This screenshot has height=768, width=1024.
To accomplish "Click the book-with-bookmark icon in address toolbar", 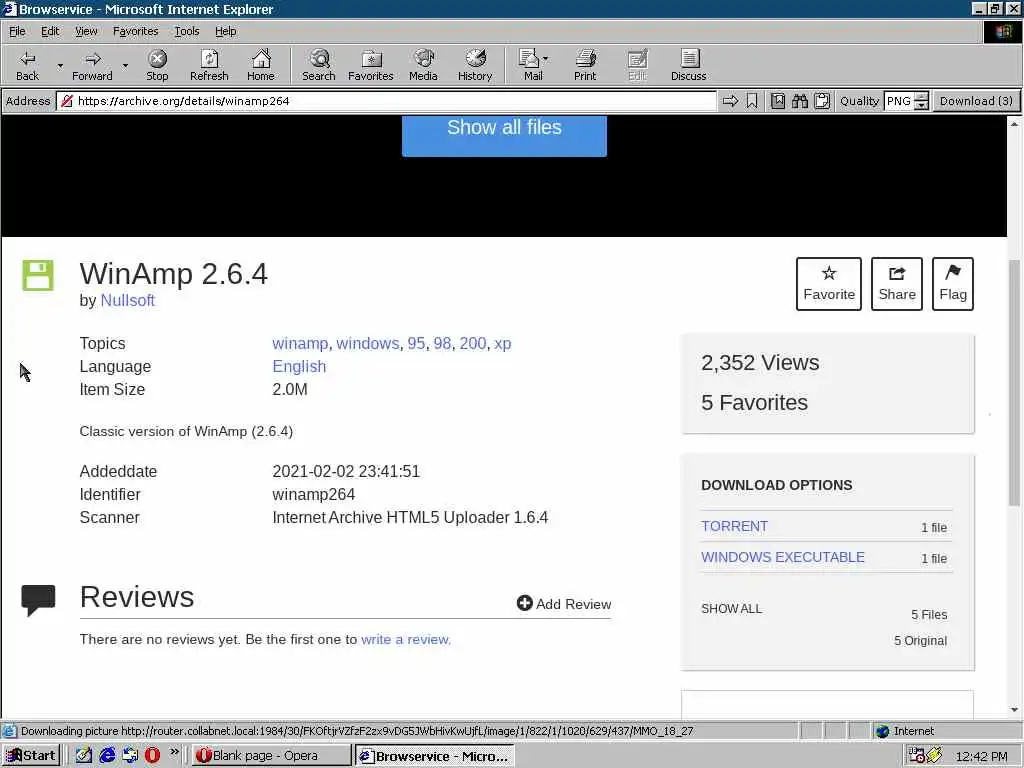I will [x=778, y=101].
